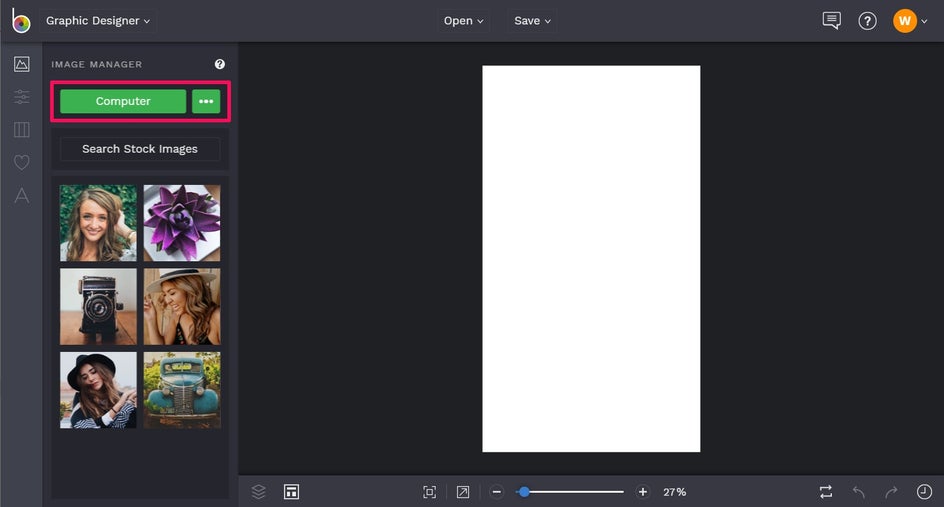Open the Layouts sidebar icon
Screen dimensions: 944x507
pyautogui.click(x=22, y=129)
